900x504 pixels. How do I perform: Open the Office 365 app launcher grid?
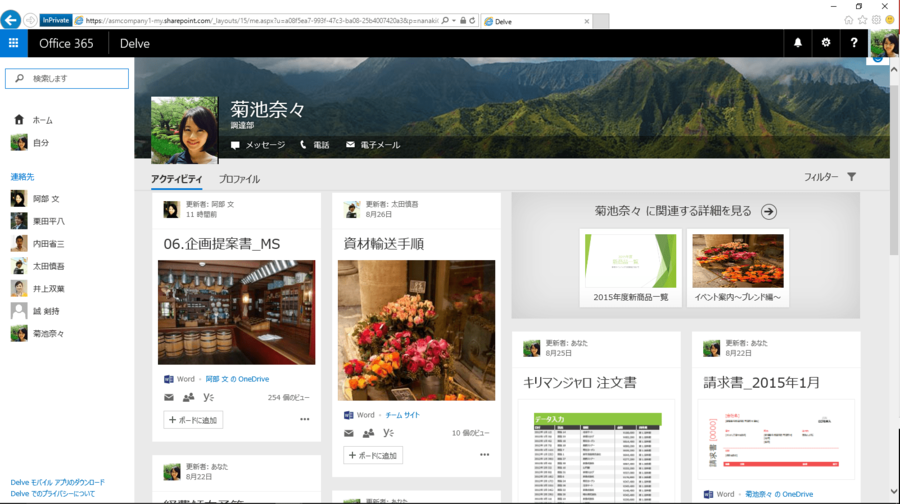[13, 43]
